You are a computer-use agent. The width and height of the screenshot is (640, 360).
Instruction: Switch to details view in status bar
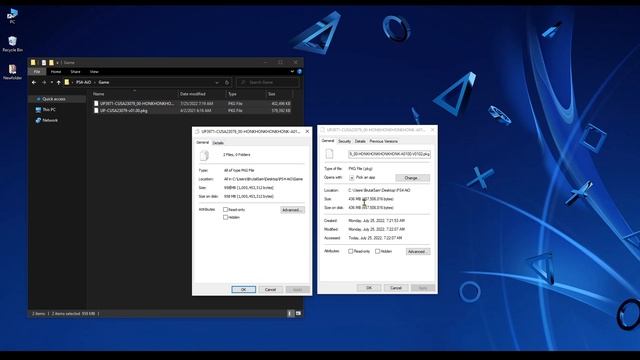(x=290, y=313)
